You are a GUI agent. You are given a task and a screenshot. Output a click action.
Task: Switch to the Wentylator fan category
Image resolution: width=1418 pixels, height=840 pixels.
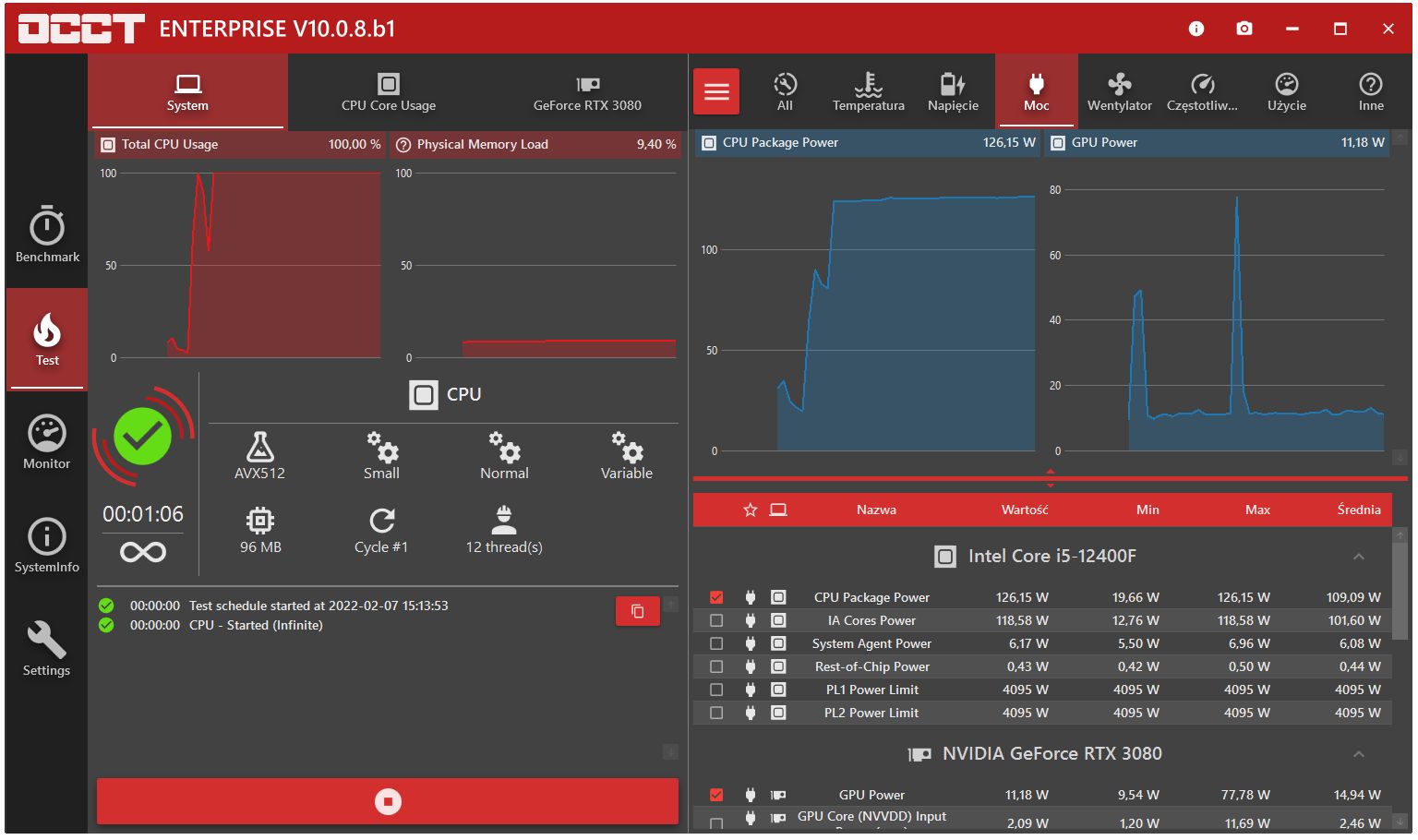1120,91
